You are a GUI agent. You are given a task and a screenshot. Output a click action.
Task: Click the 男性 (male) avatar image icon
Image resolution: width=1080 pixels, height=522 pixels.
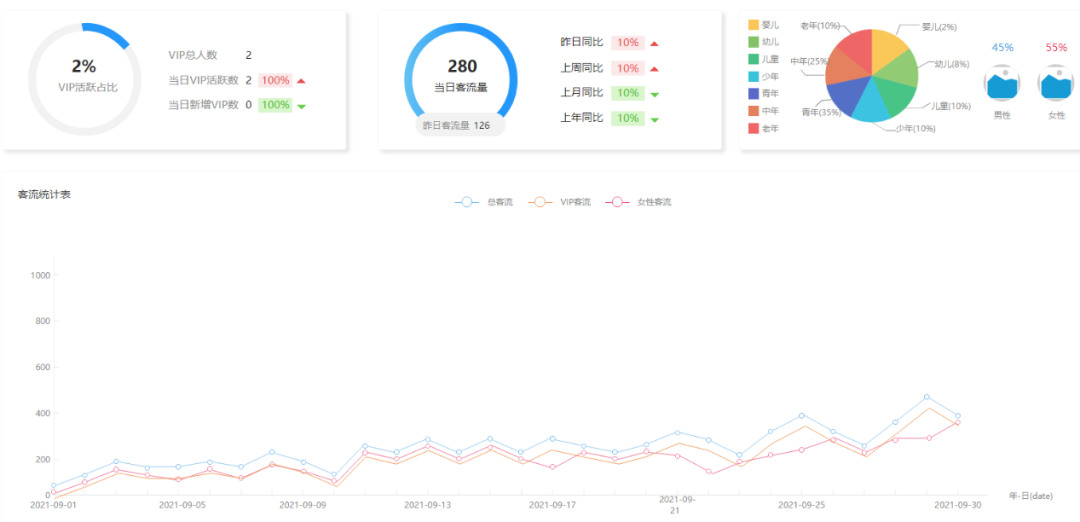[1001, 84]
